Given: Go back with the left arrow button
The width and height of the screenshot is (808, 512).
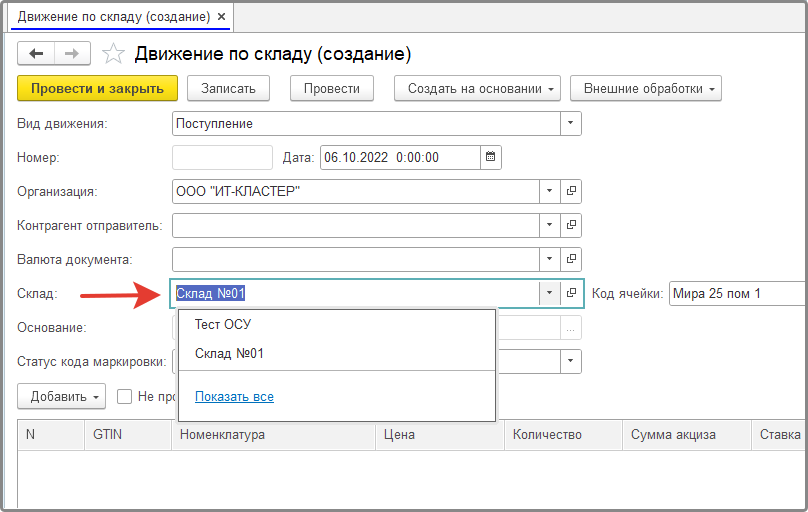Looking at the screenshot, I should [x=36, y=54].
